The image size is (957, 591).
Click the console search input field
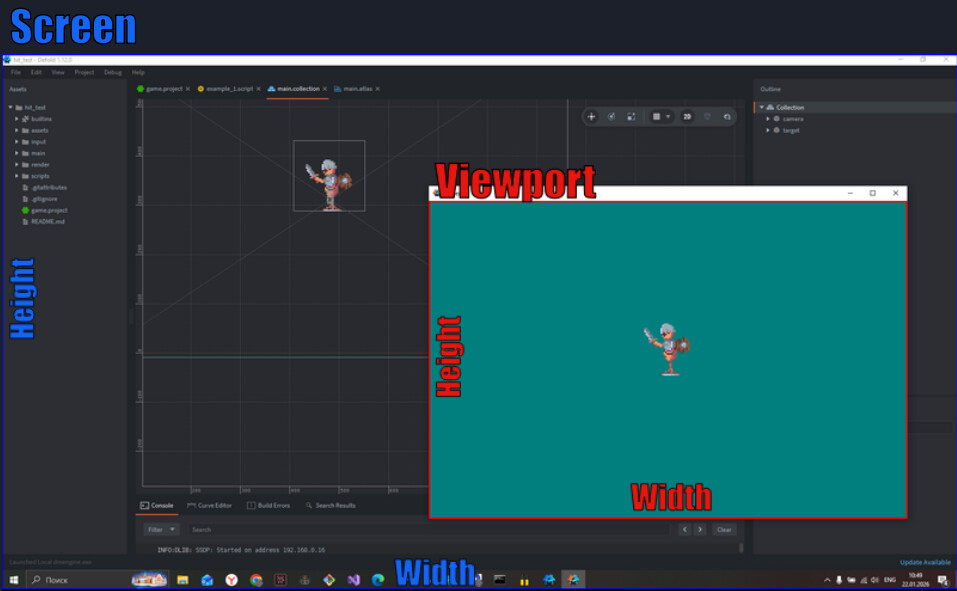point(420,529)
